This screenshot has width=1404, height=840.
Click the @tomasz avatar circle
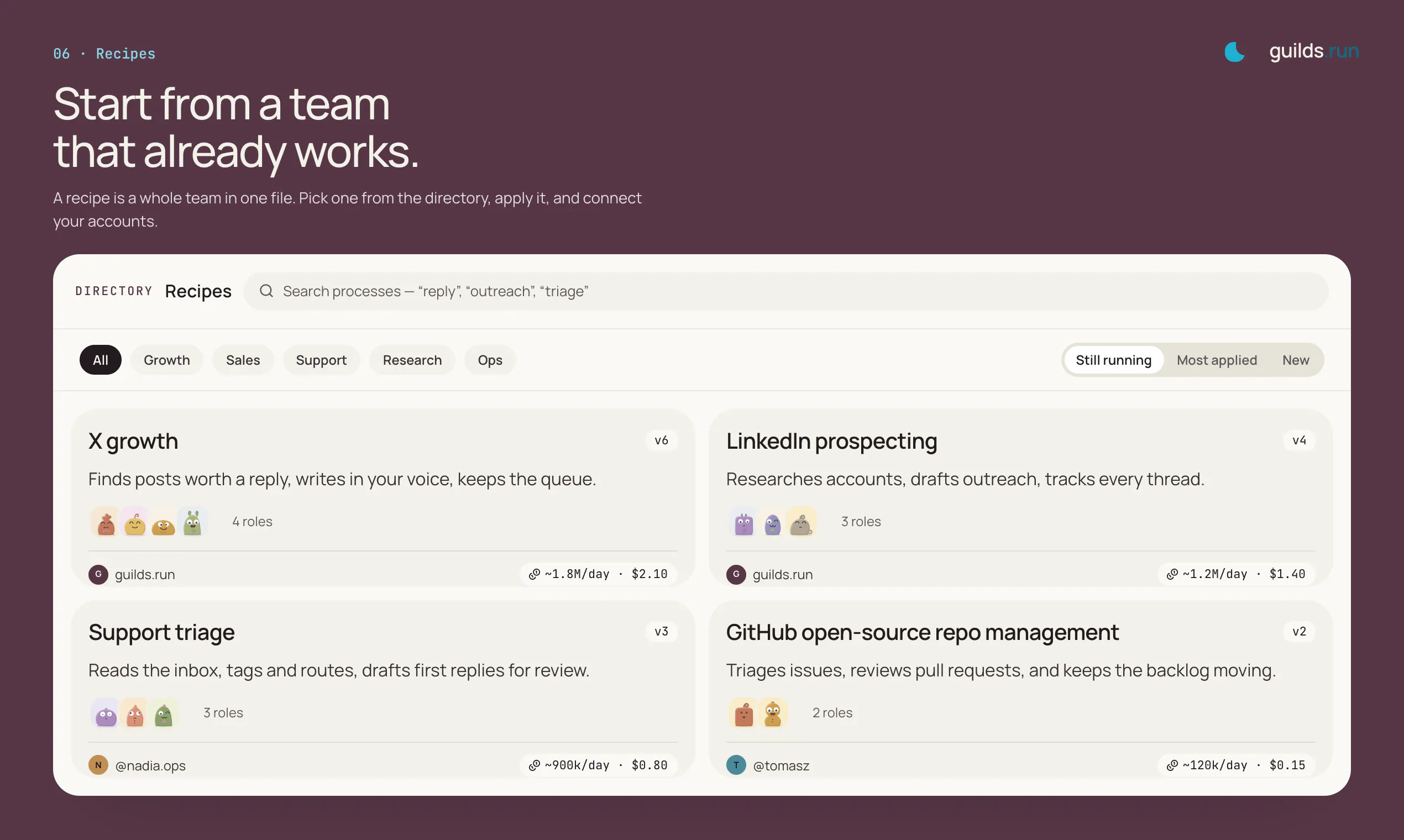point(736,765)
